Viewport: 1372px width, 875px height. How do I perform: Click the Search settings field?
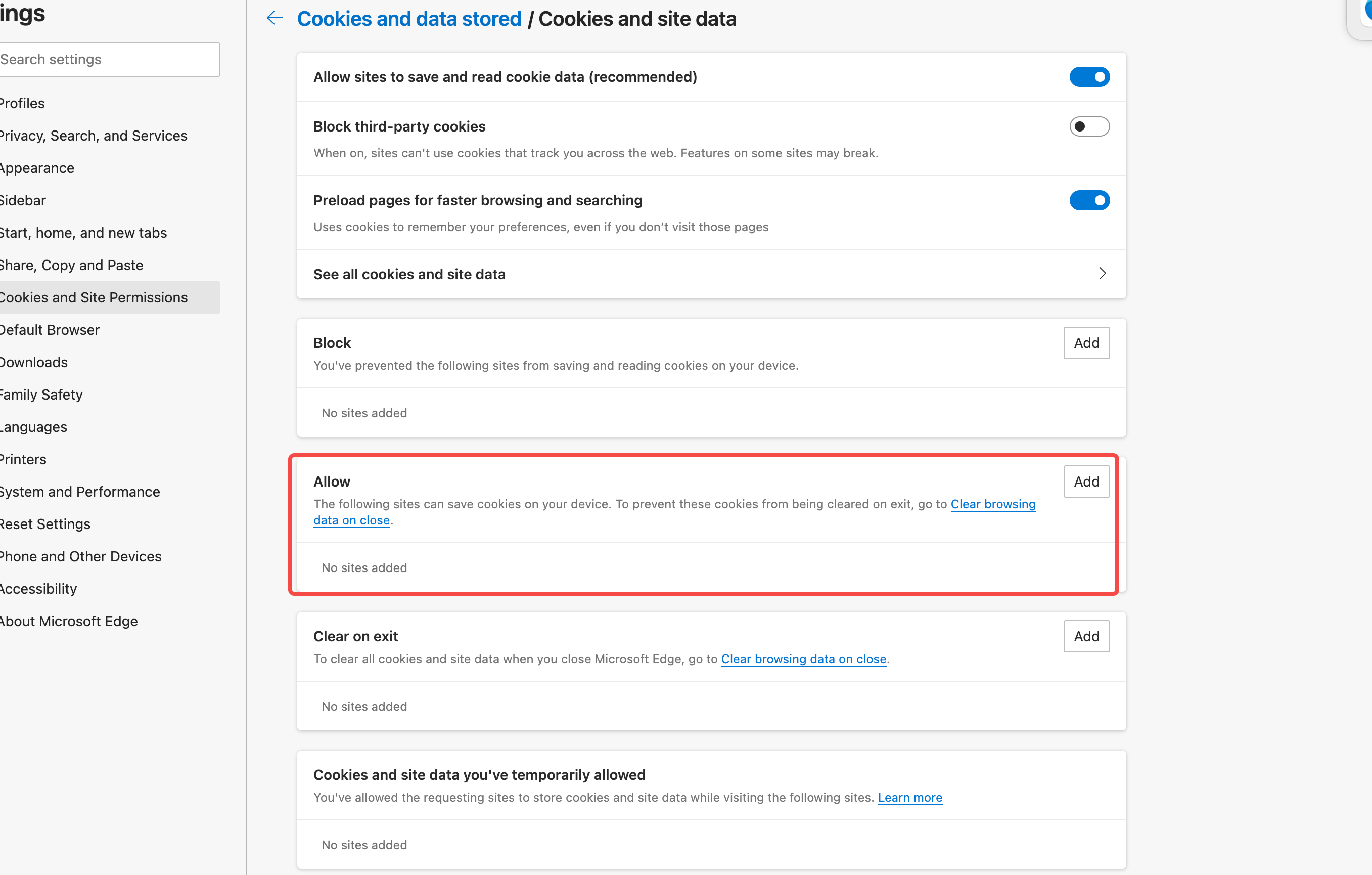(108, 59)
